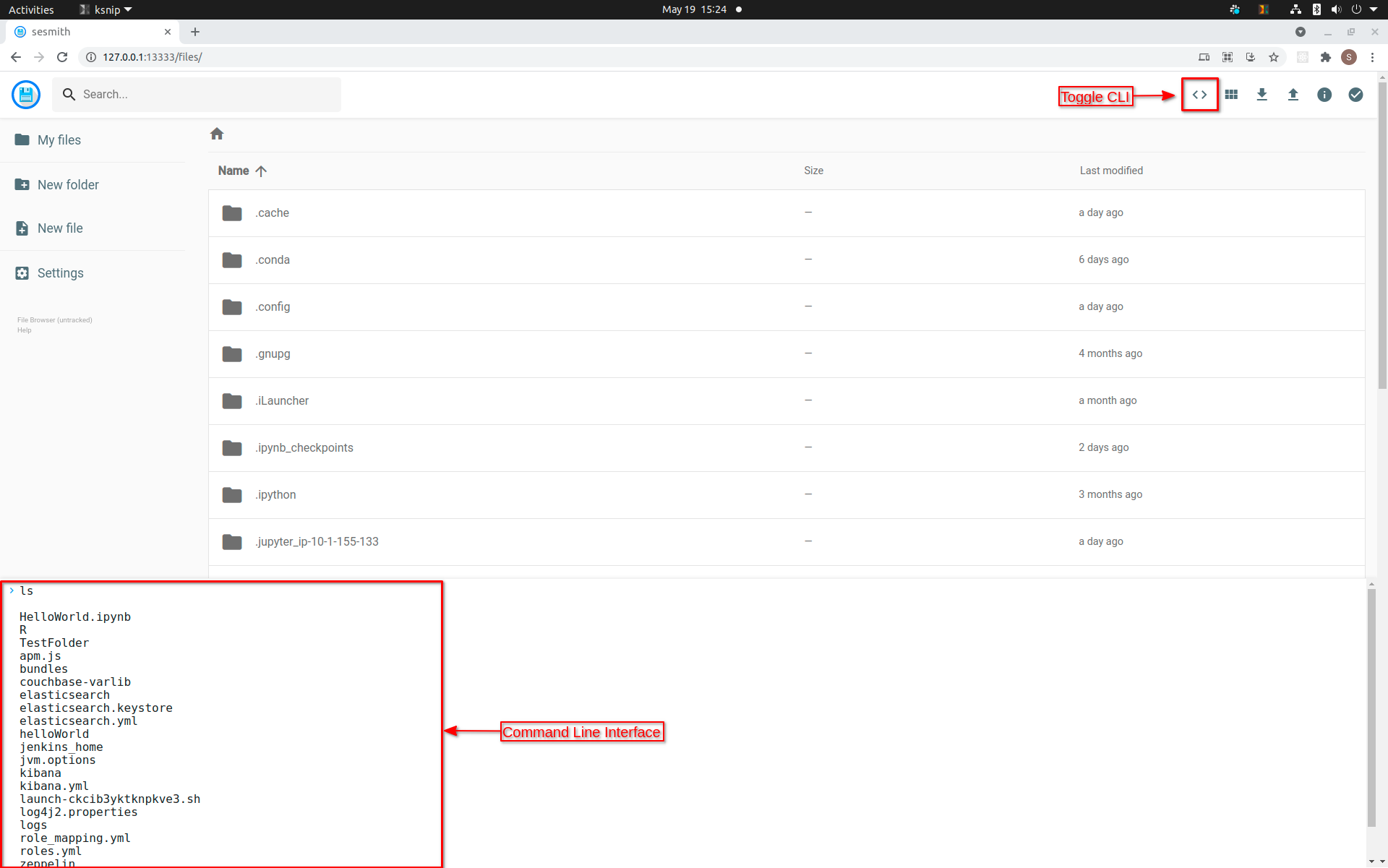This screenshot has height=868, width=1388.
Task: Click the .cache folder icon
Action: (232, 213)
